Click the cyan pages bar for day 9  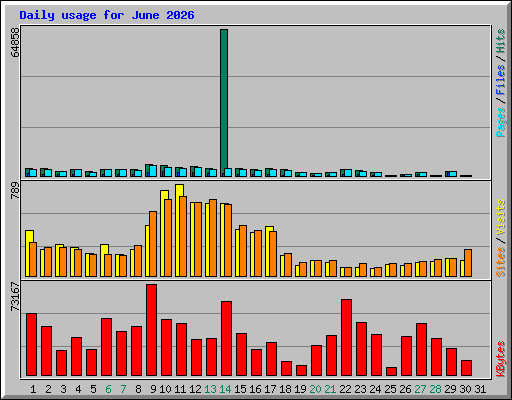(x=153, y=171)
